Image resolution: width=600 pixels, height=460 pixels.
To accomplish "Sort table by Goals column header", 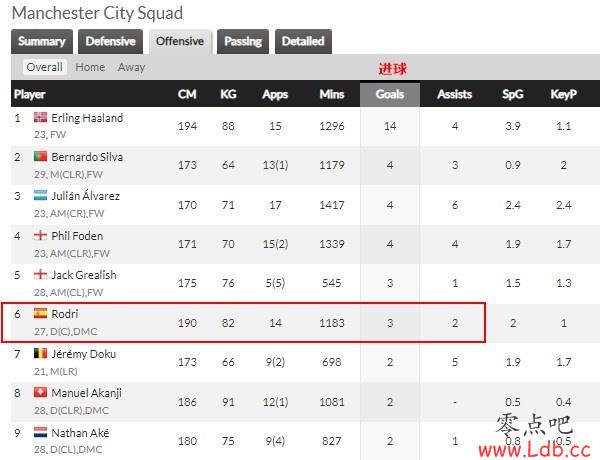I will (x=390, y=94).
